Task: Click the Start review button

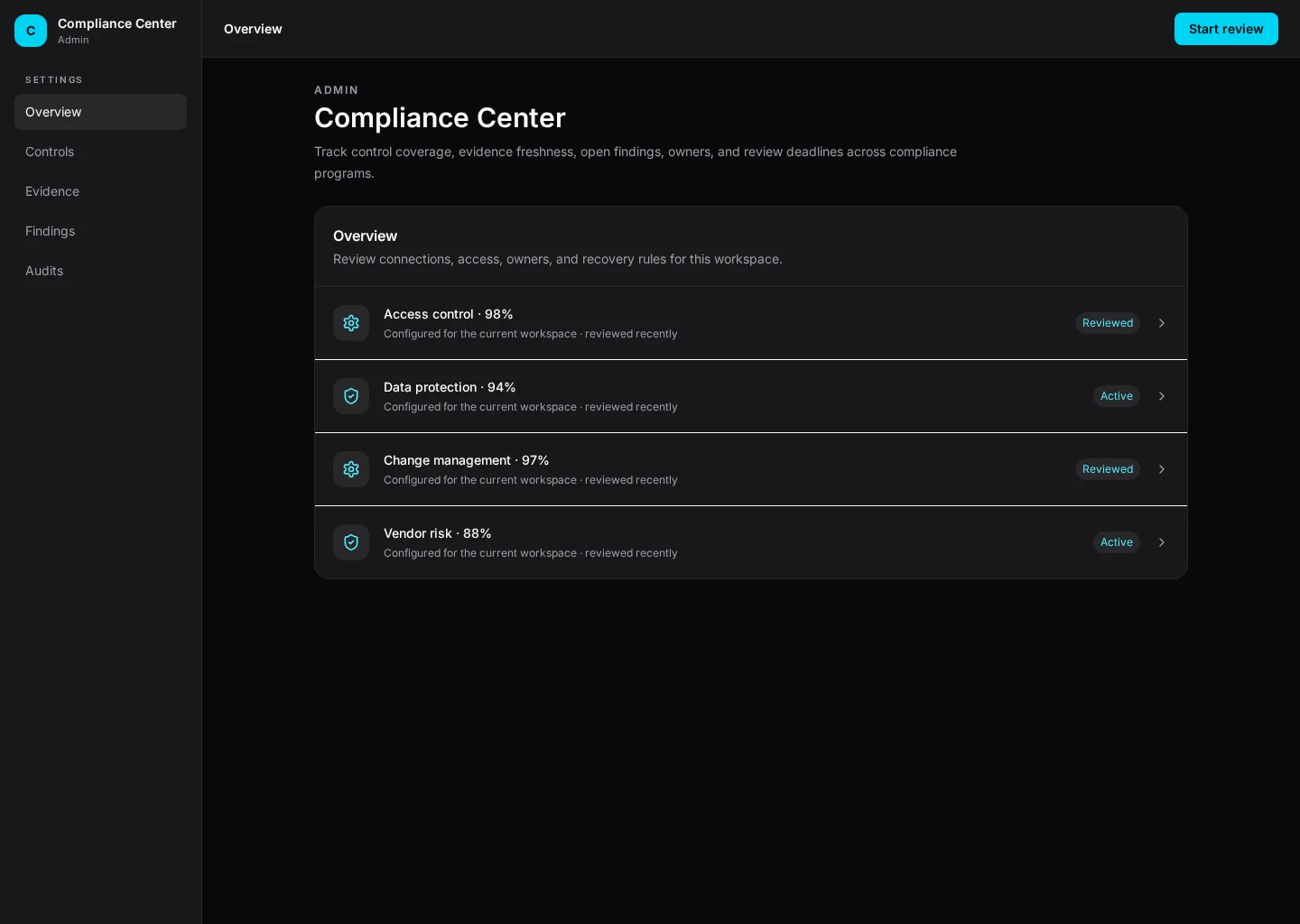Action: coord(1226,29)
